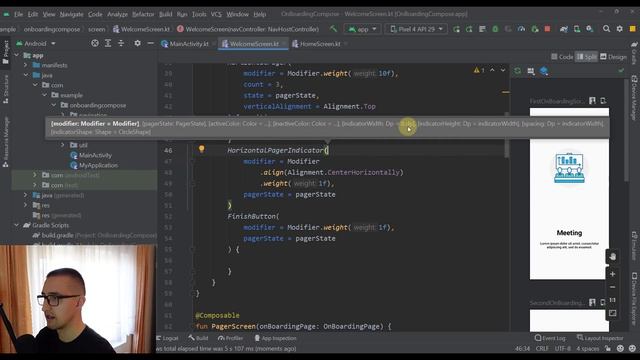Toggle the Resource Manager tool window
This screenshot has width=640, height=360.
(x=6, y=142)
